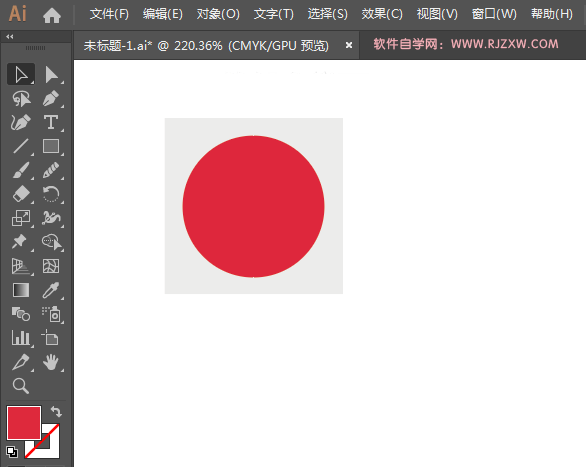Select the Zoom magnifier tool
This screenshot has height=467, width=586.
[21, 386]
